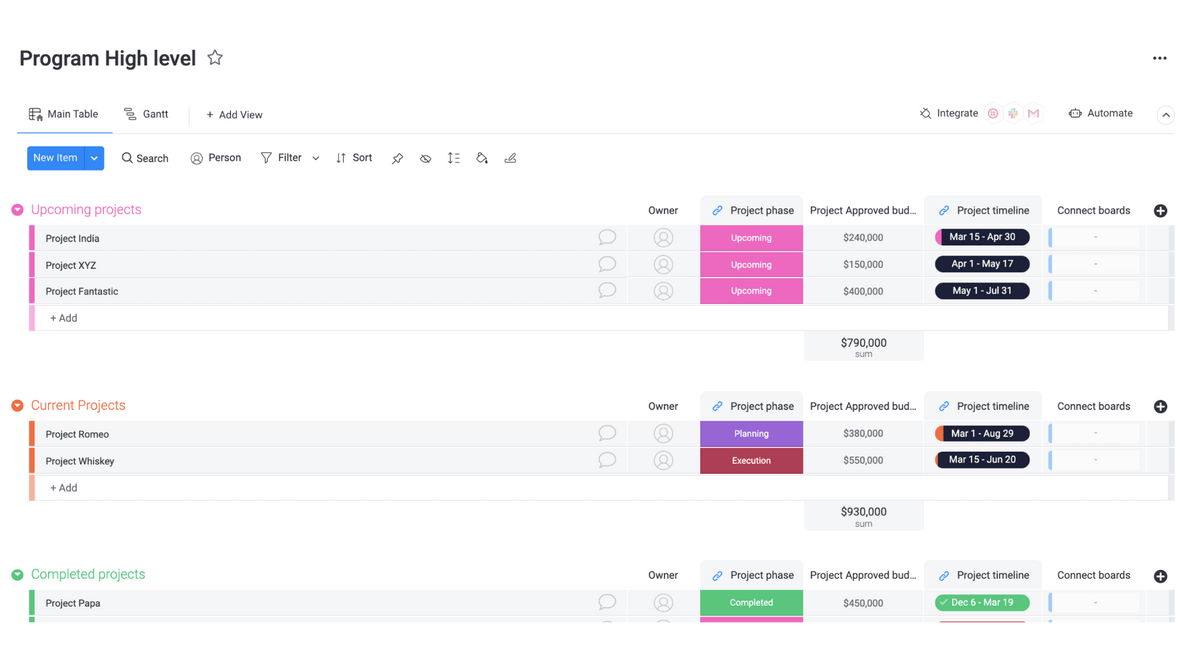This screenshot has width=1200, height=656.
Task: Switch to the Gantt view tab
Action: [x=146, y=115]
